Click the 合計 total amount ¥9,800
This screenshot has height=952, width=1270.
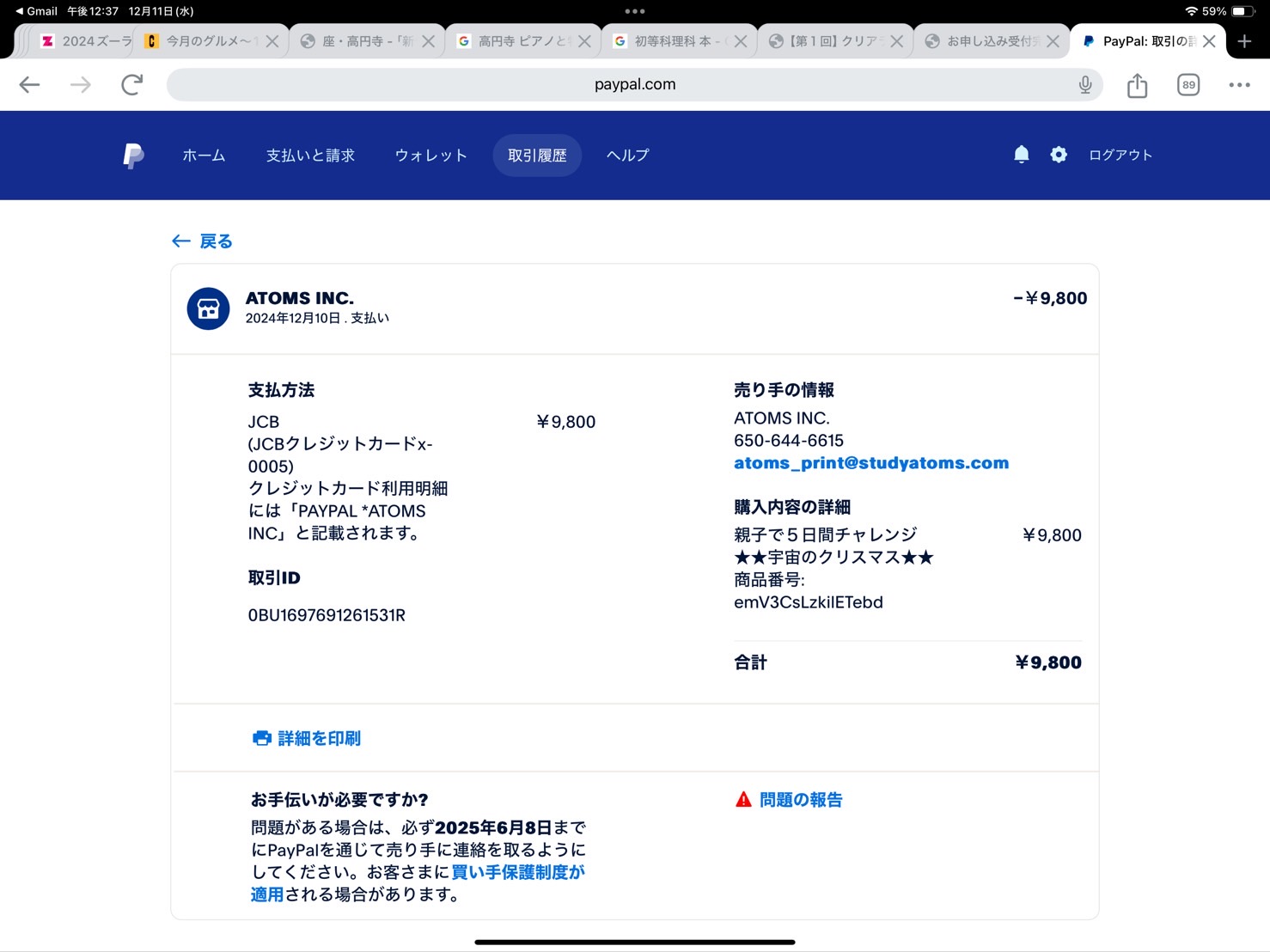1047,662
